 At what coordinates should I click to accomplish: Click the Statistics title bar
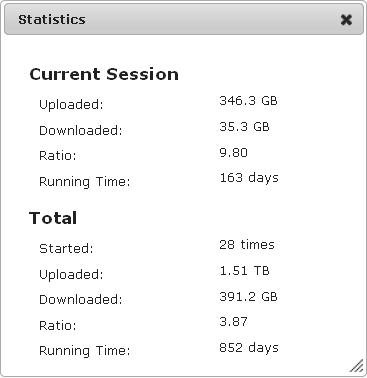(x=184, y=19)
